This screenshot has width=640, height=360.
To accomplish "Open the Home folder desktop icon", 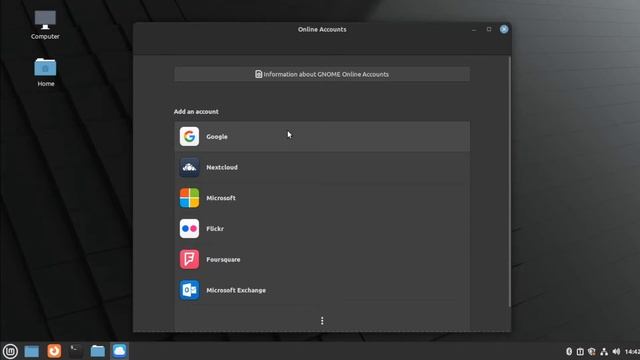I will [x=45, y=72].
